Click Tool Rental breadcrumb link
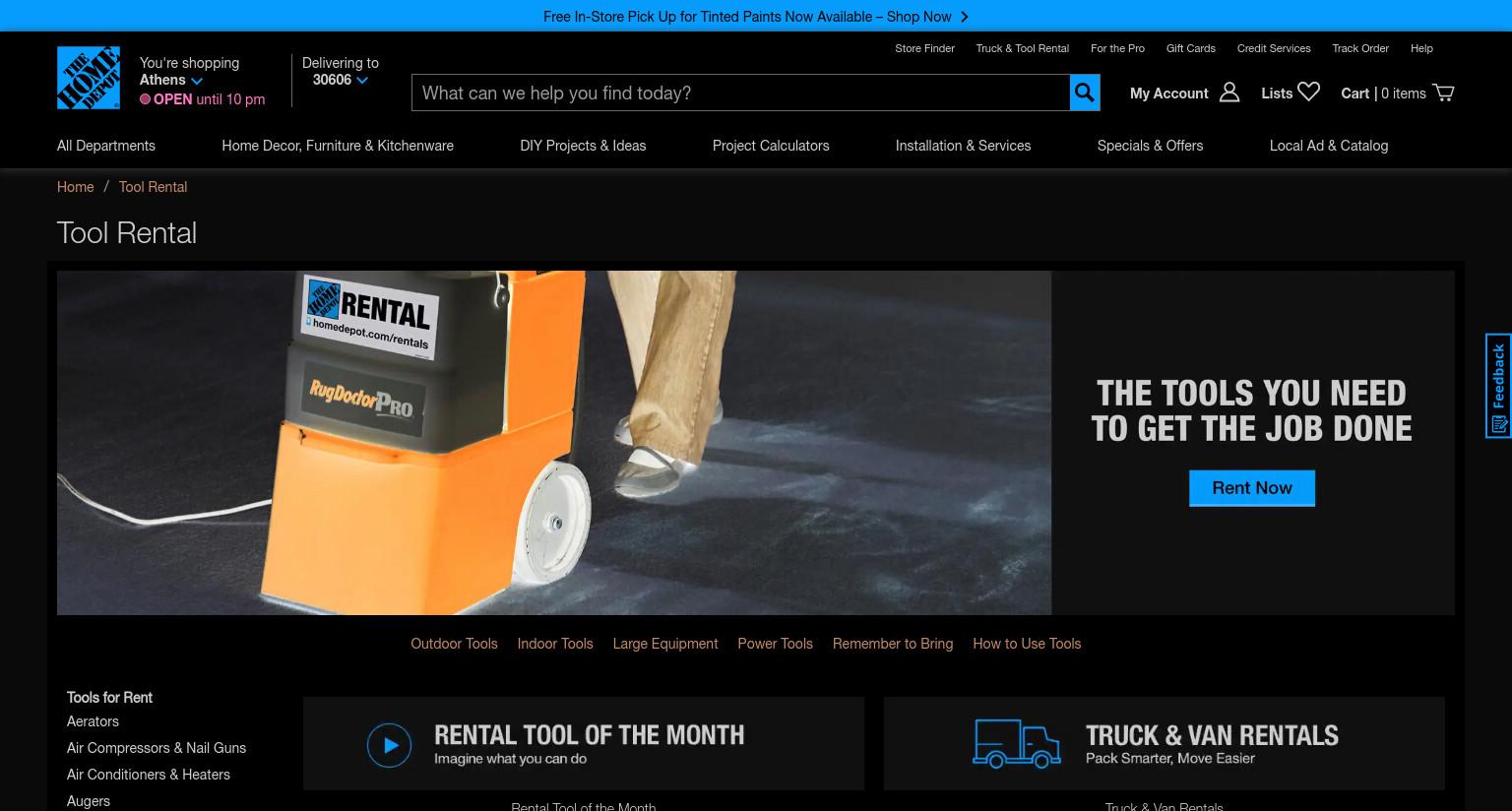The height and width of the screenshot is (811, 1512). 153,187
